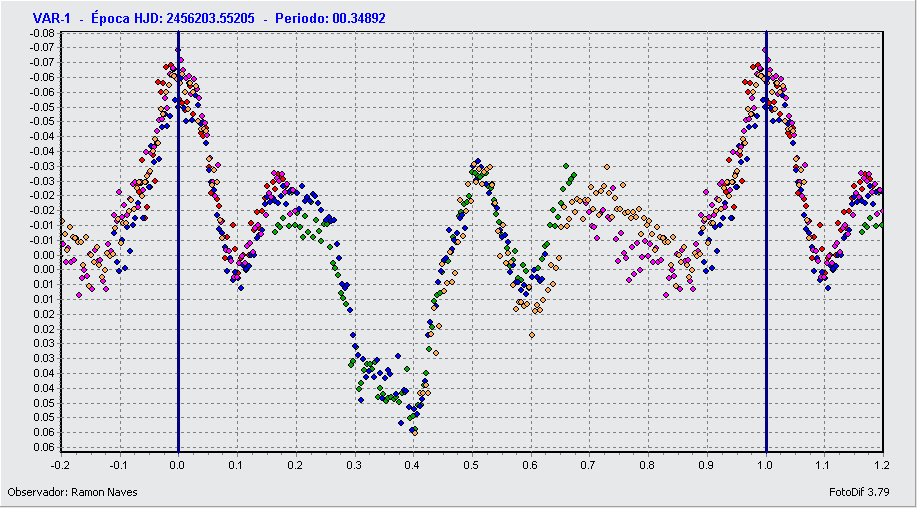This screenshot has width=917, height=508.
Task: Click the blue vertical line at phase 0.0
Action: (178, 241)
